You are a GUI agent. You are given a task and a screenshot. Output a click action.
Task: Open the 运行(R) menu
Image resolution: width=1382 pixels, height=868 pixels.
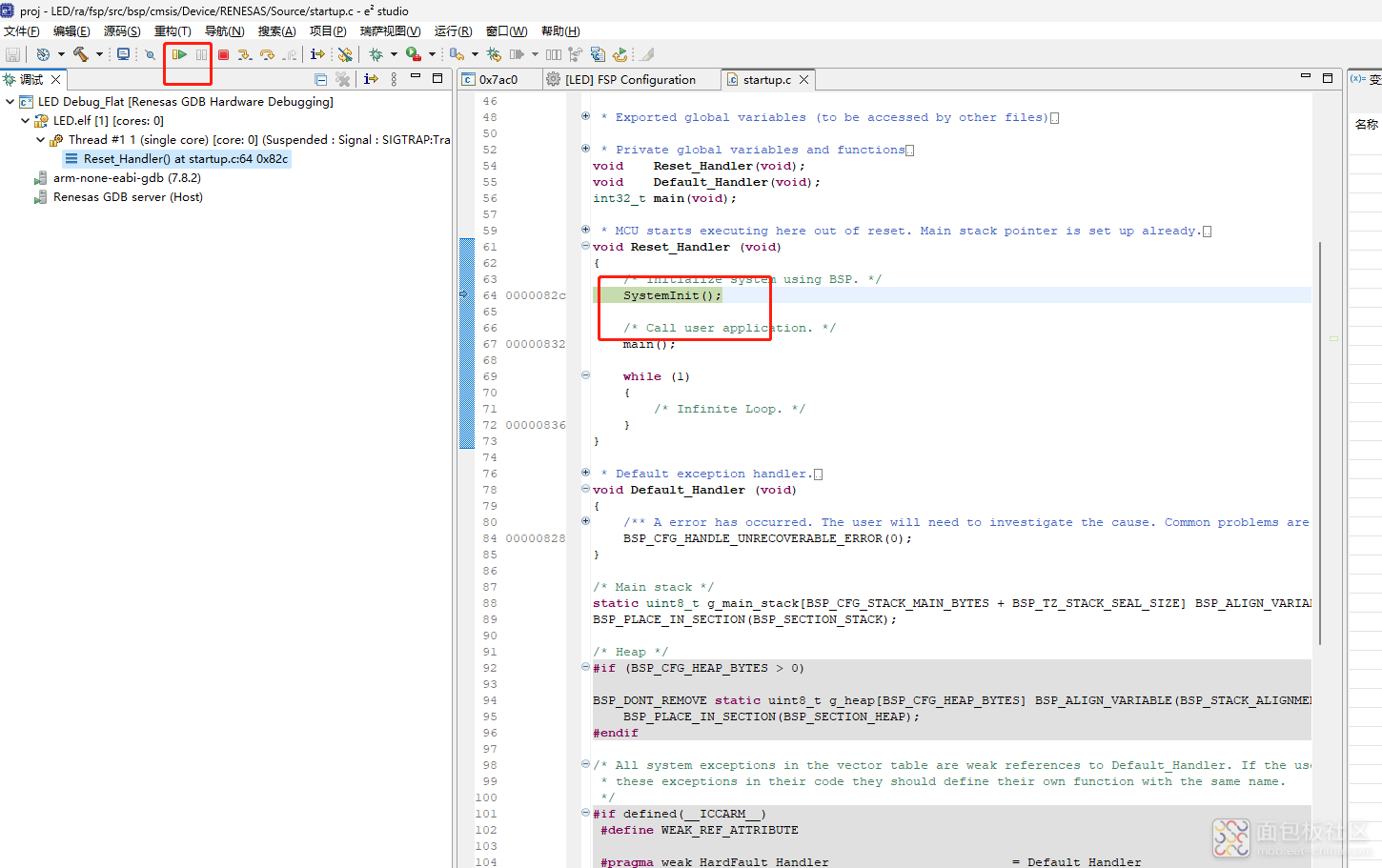point(453,31)
